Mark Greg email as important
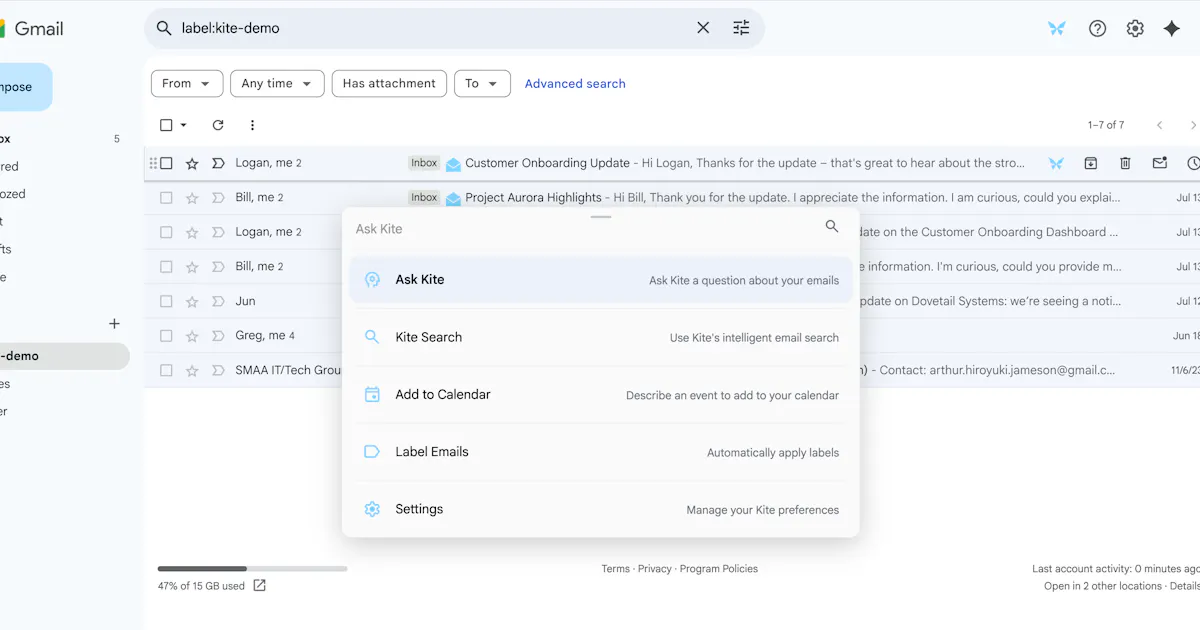This screenshot has width=1200, height=630. click(218, 336)
